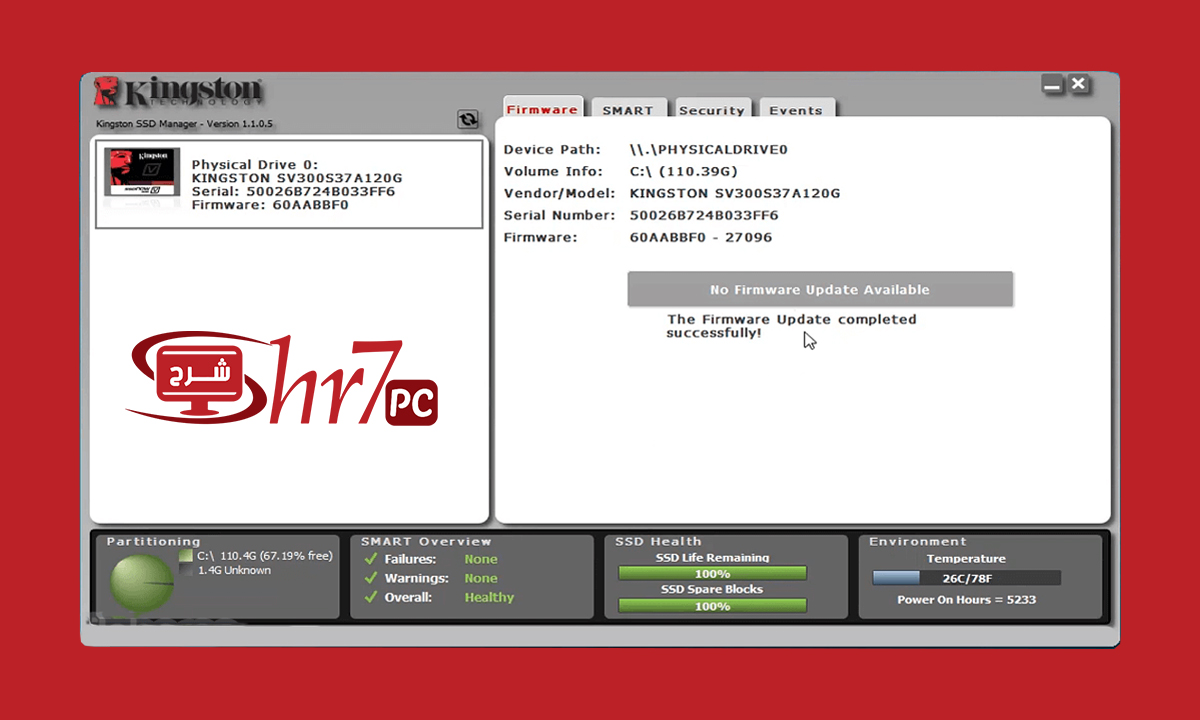Click the partition pie chart
Image resolution: width=1200 pixels, height=720 pixels.
[x=141, y=584]
